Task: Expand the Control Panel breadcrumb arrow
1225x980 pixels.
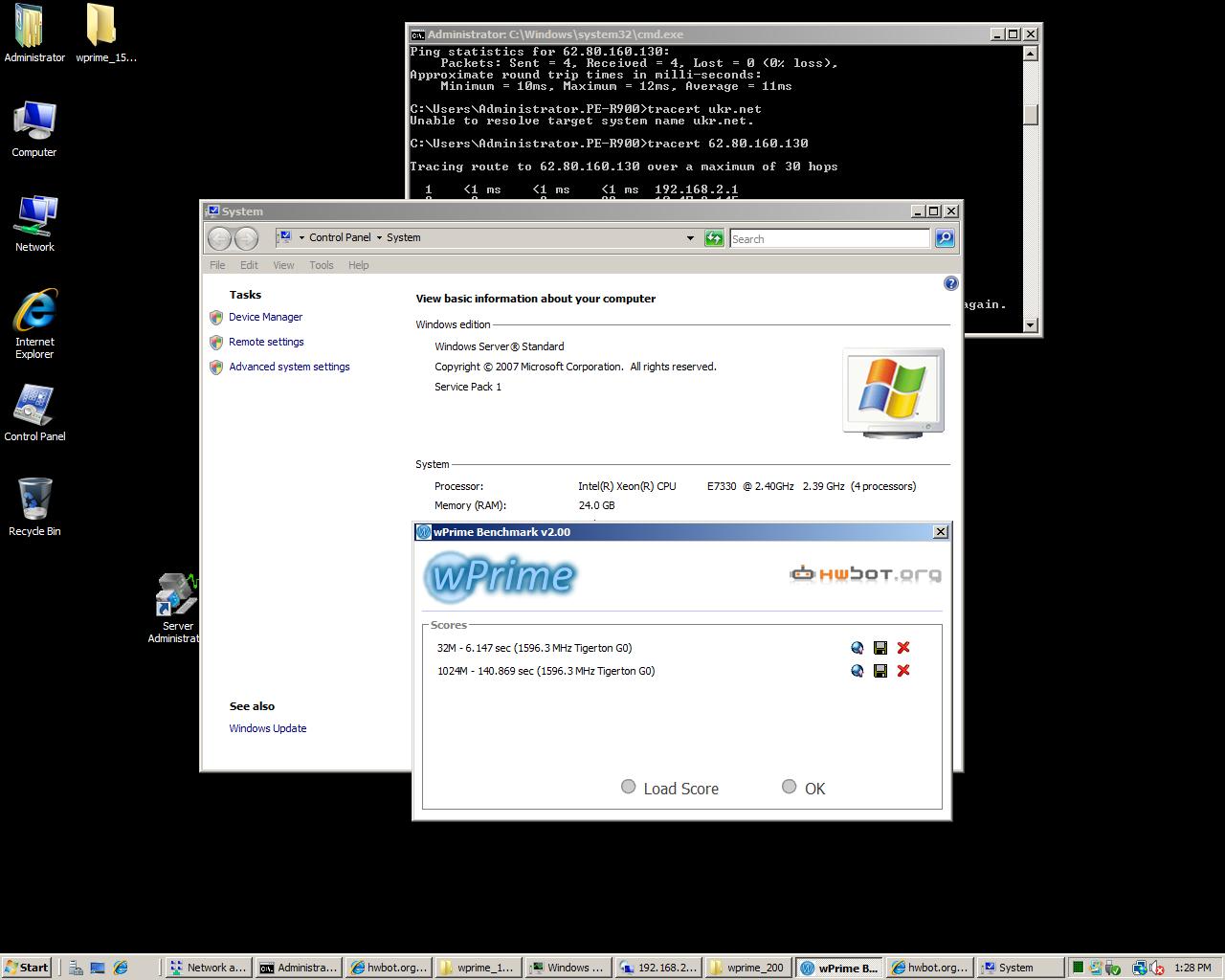Action: (x=379, y=237)
